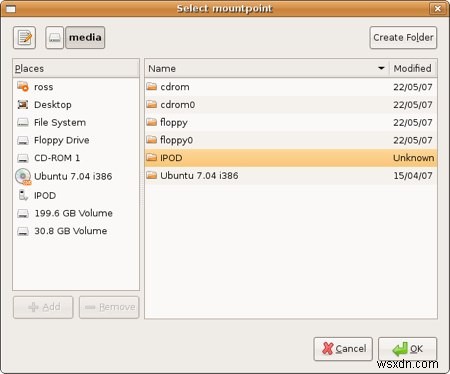The height and width of the screenshot is (374, 450).
Task: Click the disabled Add bookmark button
Action: point(43,307)
